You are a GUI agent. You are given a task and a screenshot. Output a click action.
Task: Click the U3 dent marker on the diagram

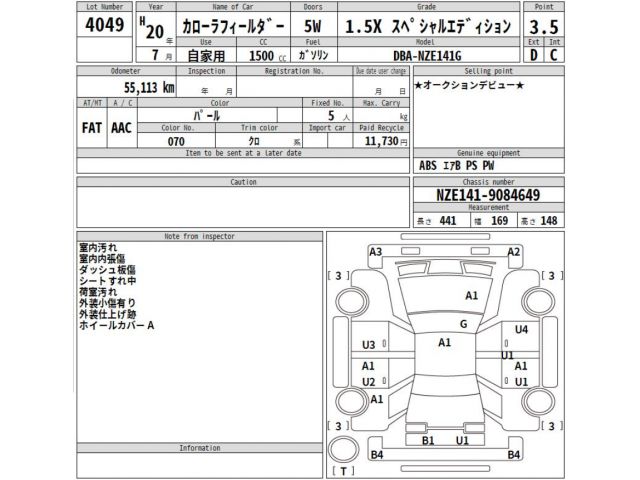[x=369, y=345]
